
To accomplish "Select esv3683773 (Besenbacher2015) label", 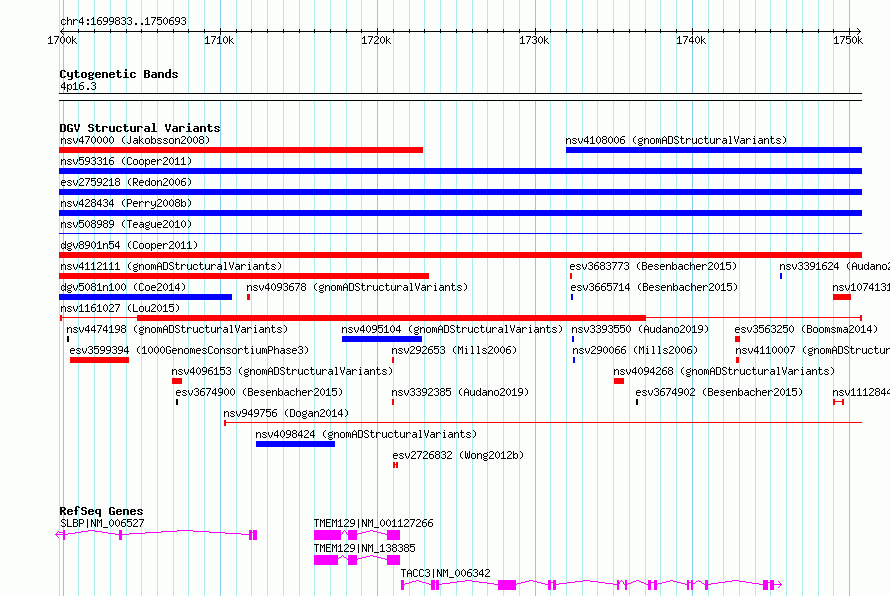I will pos(653,266).
